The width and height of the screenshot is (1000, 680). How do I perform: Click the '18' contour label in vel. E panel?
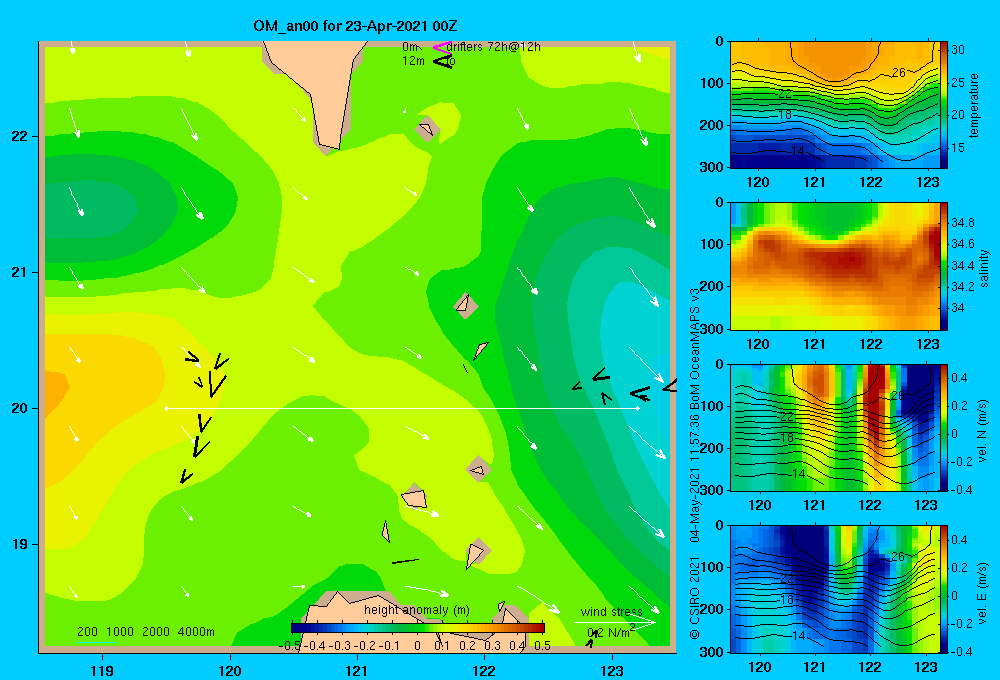[x=786, y=600]
